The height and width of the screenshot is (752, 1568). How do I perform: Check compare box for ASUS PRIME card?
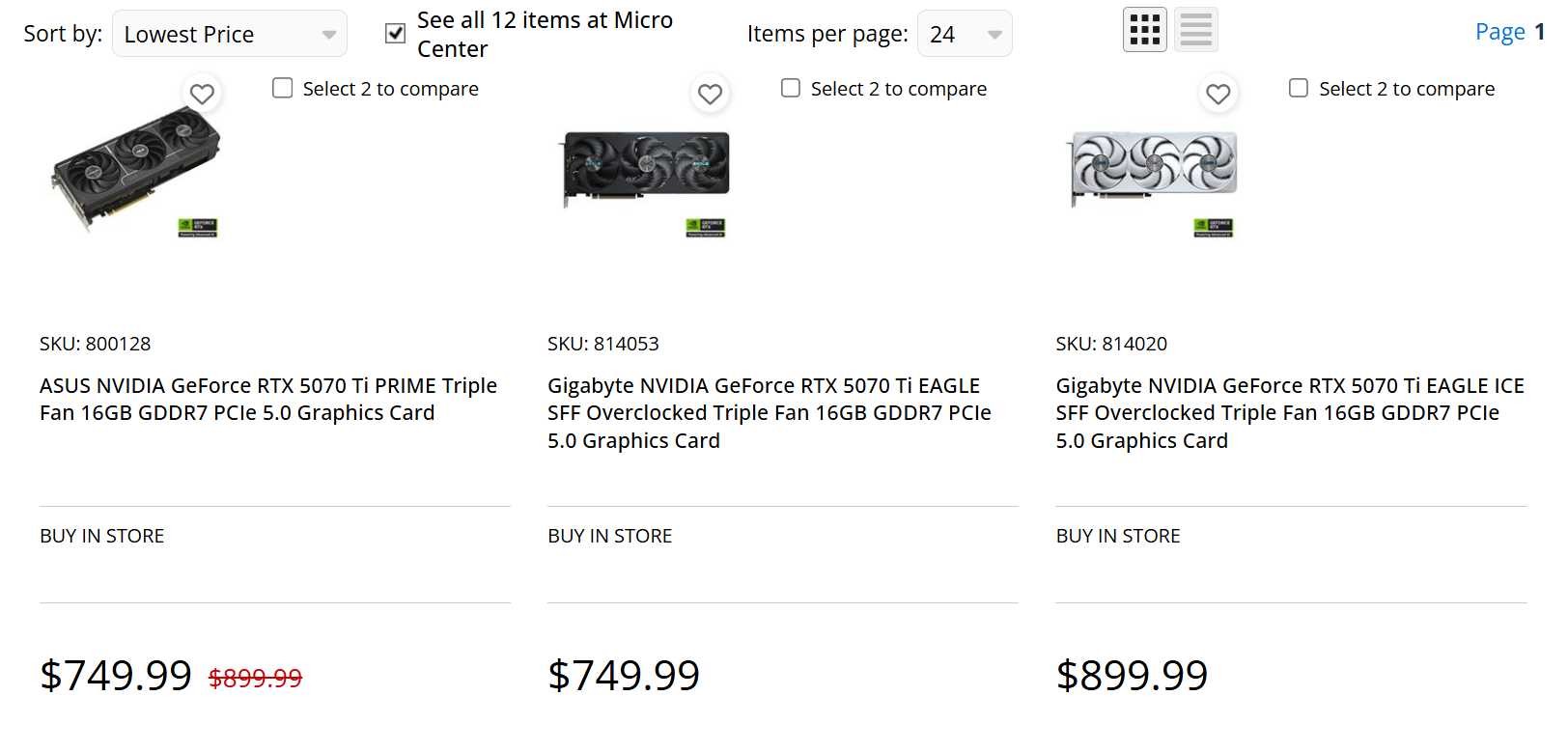click(x=283, y=89)
